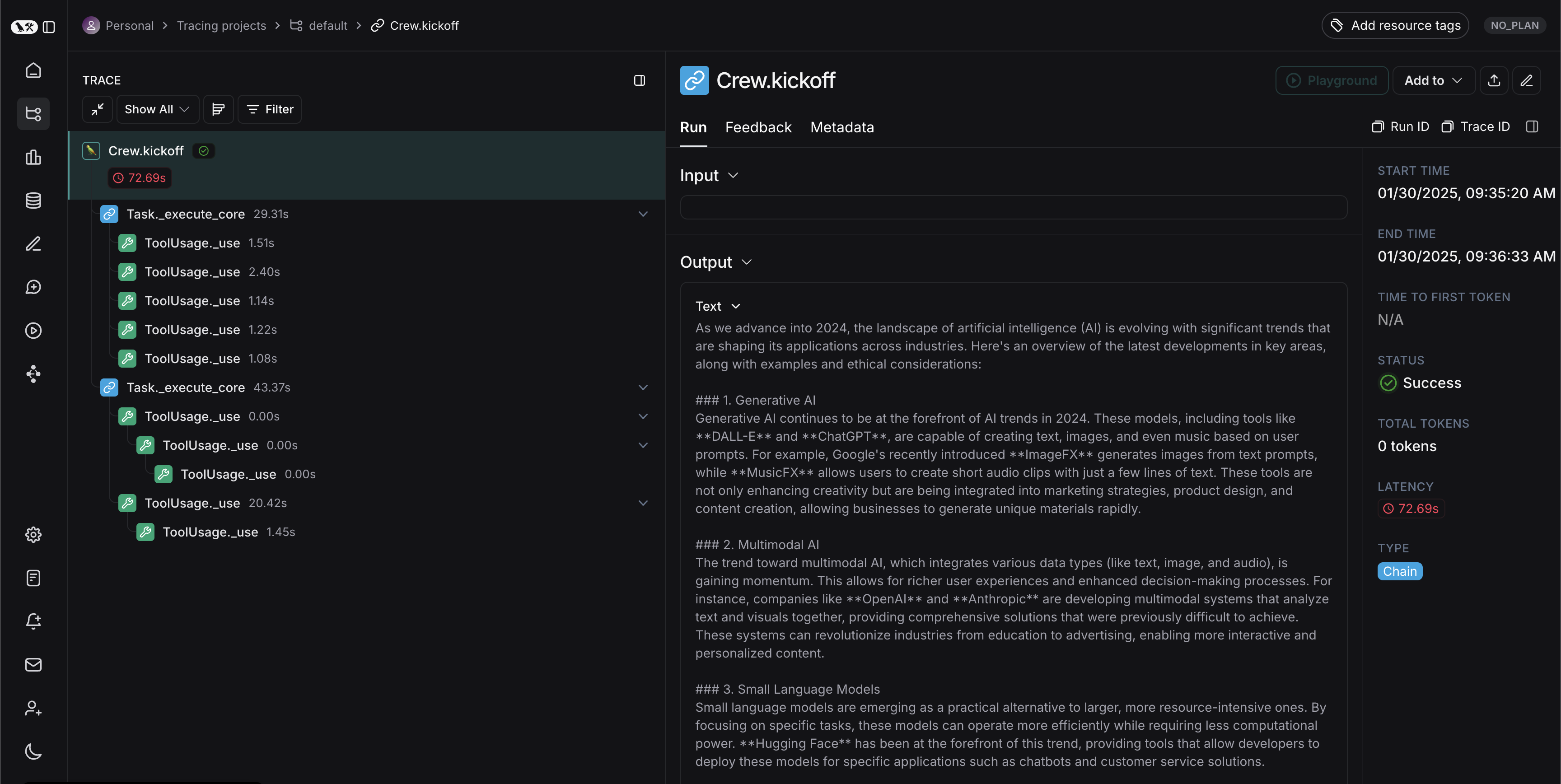
Task: Switch to the Metadata tab
Action: point(842,127)
